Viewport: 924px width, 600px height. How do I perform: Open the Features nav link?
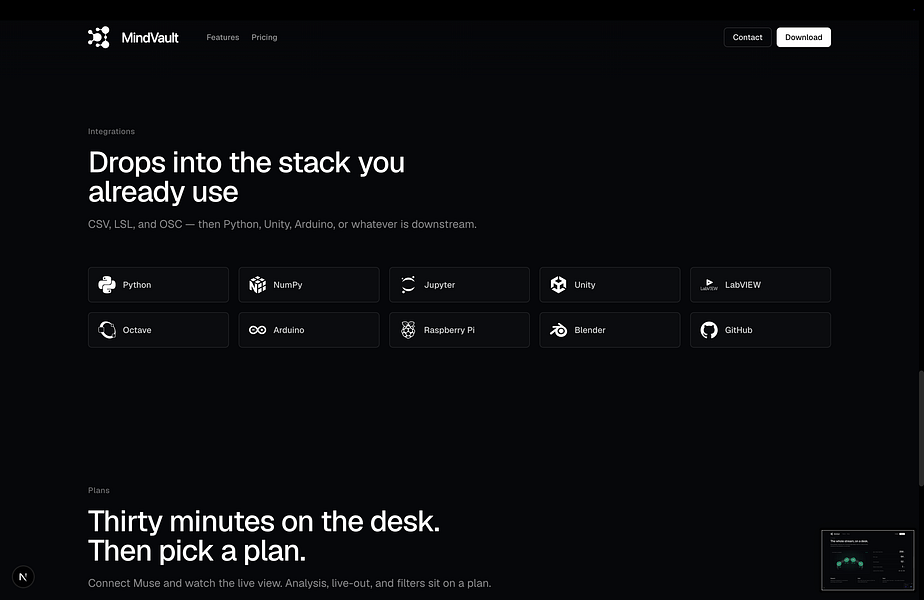[223, 37]
